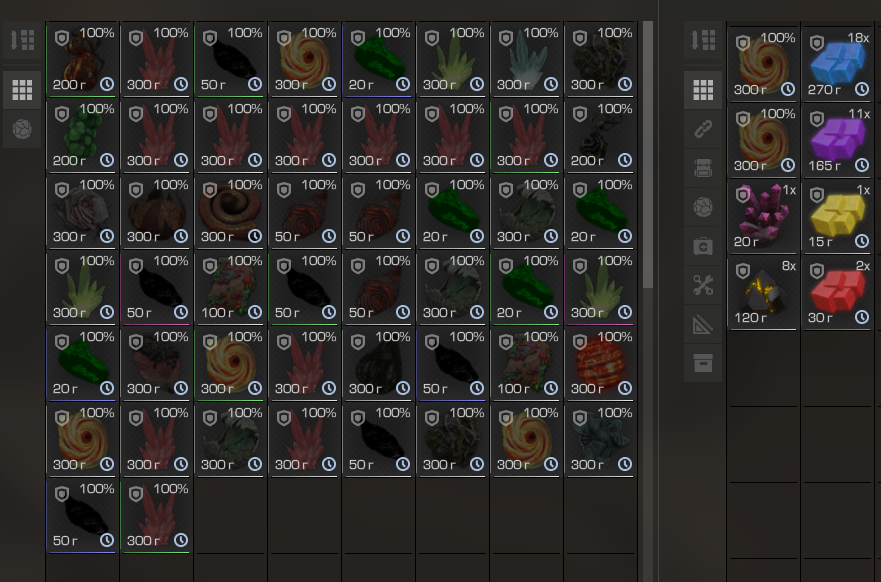Open the link chain filter icon
Image resolution: width=881 pixels, height=582 pixels.
703,129
